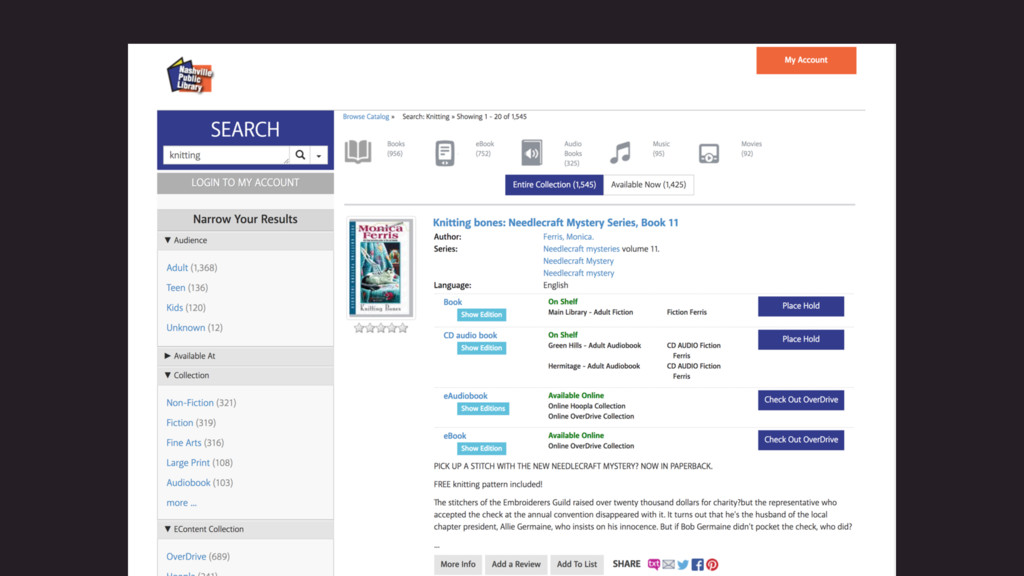This screenshot has width=1024, height=576.
Task: Click the Browse Catalog breadcrumb
Action: pyautogui.click(x=366, y=117)
